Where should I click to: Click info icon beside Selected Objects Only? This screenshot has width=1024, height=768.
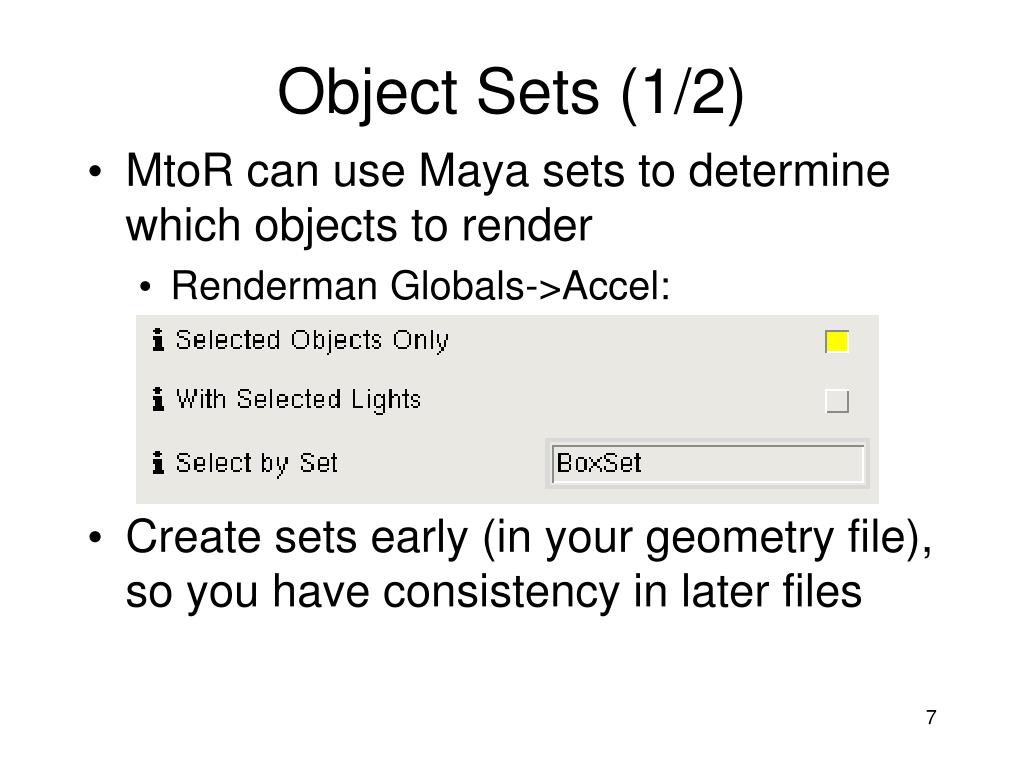pyautogui.click(x=157, y=340)
